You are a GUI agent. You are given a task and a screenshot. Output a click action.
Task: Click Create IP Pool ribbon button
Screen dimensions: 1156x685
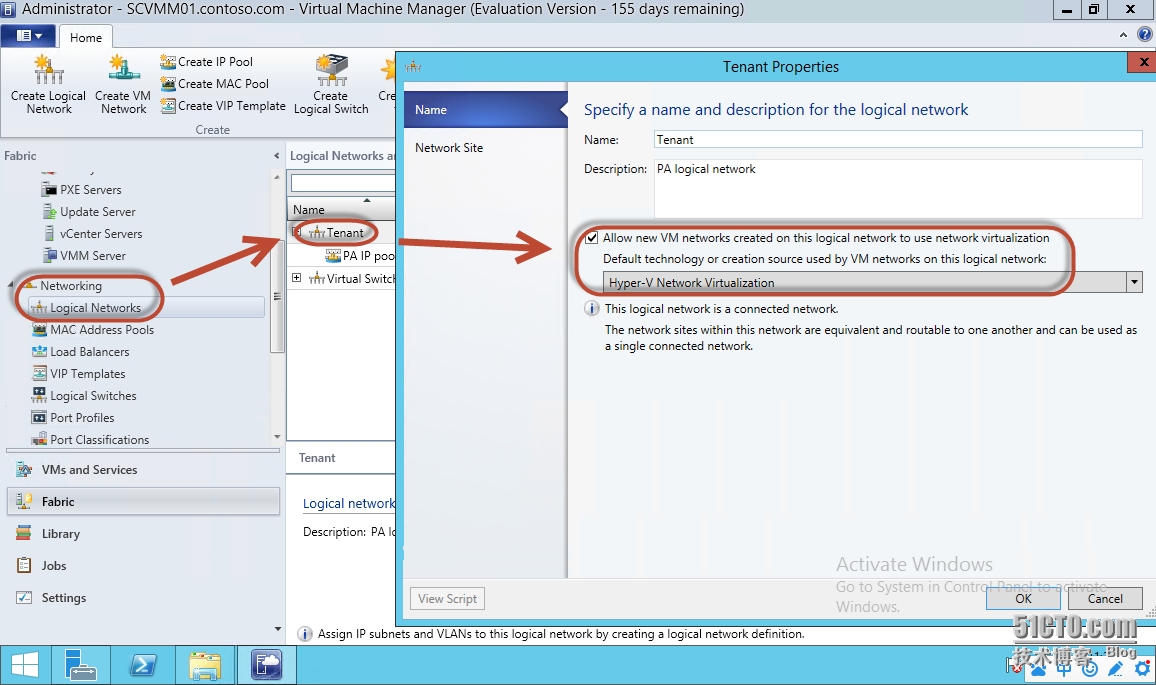click(x=206, y=62)
